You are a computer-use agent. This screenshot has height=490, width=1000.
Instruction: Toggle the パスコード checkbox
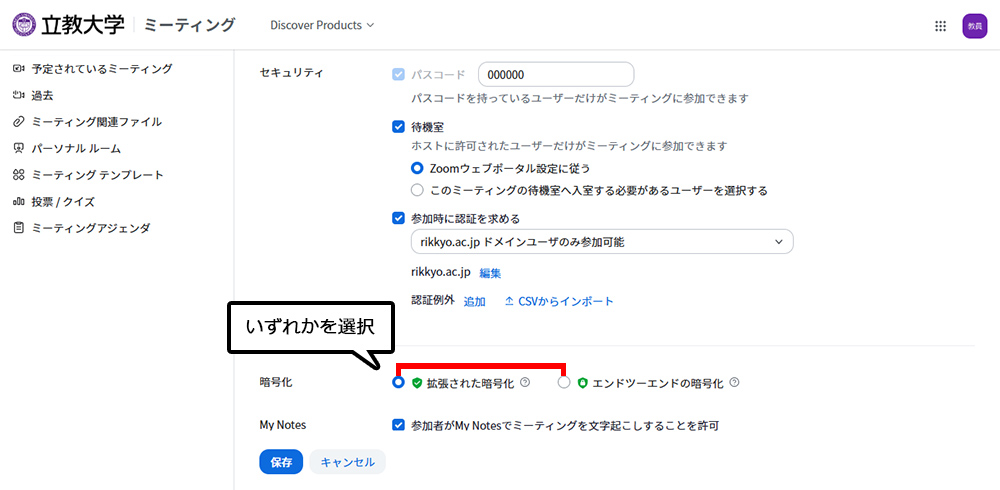399,74
